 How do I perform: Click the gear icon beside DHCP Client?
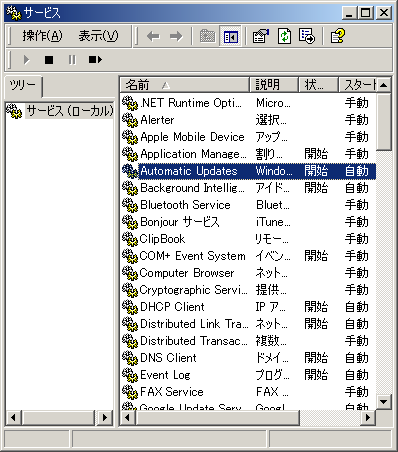point(130,307)
